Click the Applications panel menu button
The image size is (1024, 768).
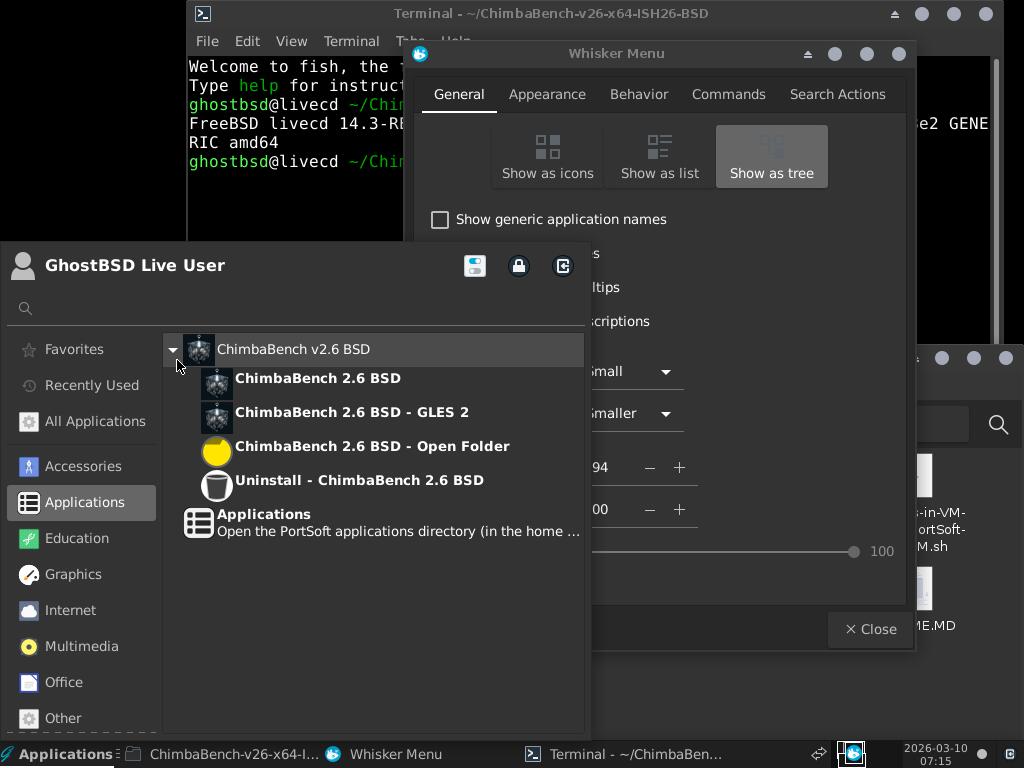[58, 754]
